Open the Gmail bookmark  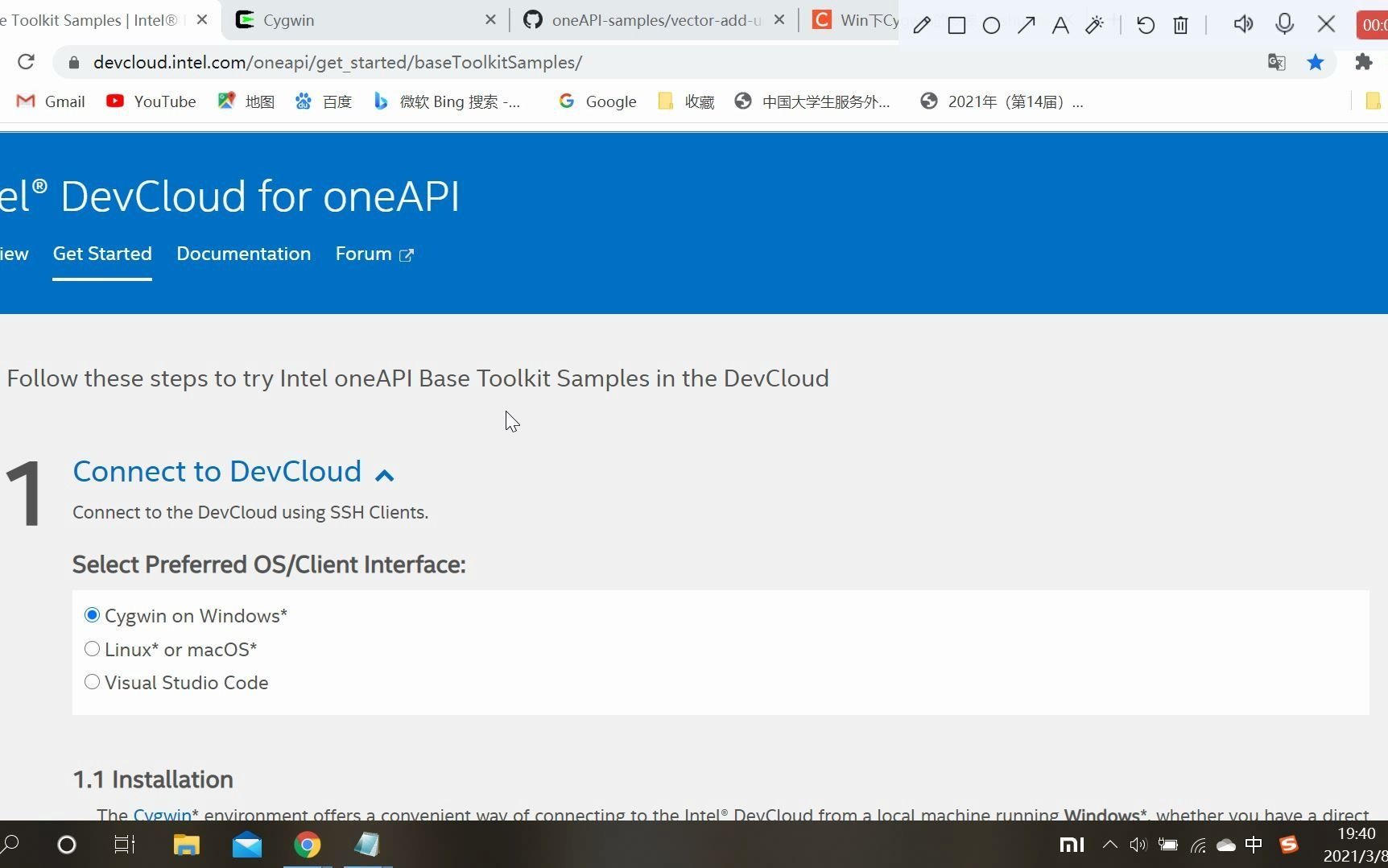pos(51,101)
